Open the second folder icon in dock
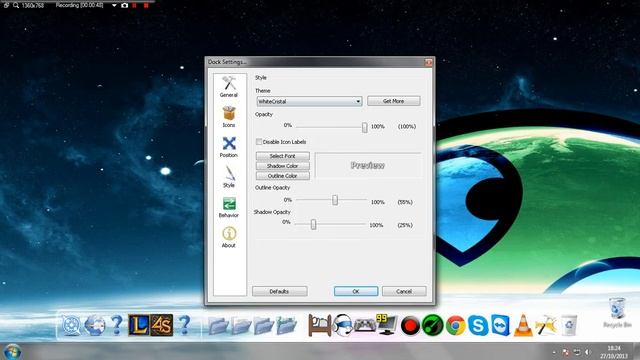Screen dimensions: 640x360 click(241, 326)
